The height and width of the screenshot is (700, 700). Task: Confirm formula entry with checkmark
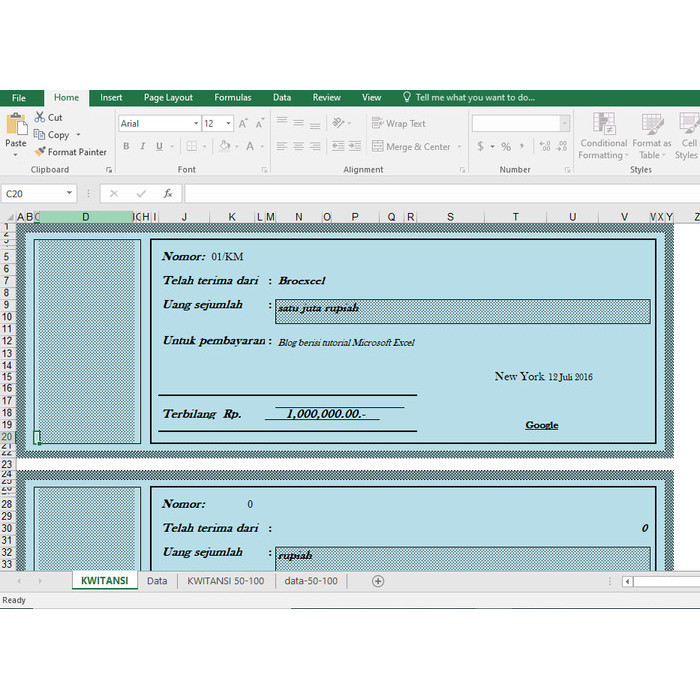pyautogui.click(x=142, y=194)
